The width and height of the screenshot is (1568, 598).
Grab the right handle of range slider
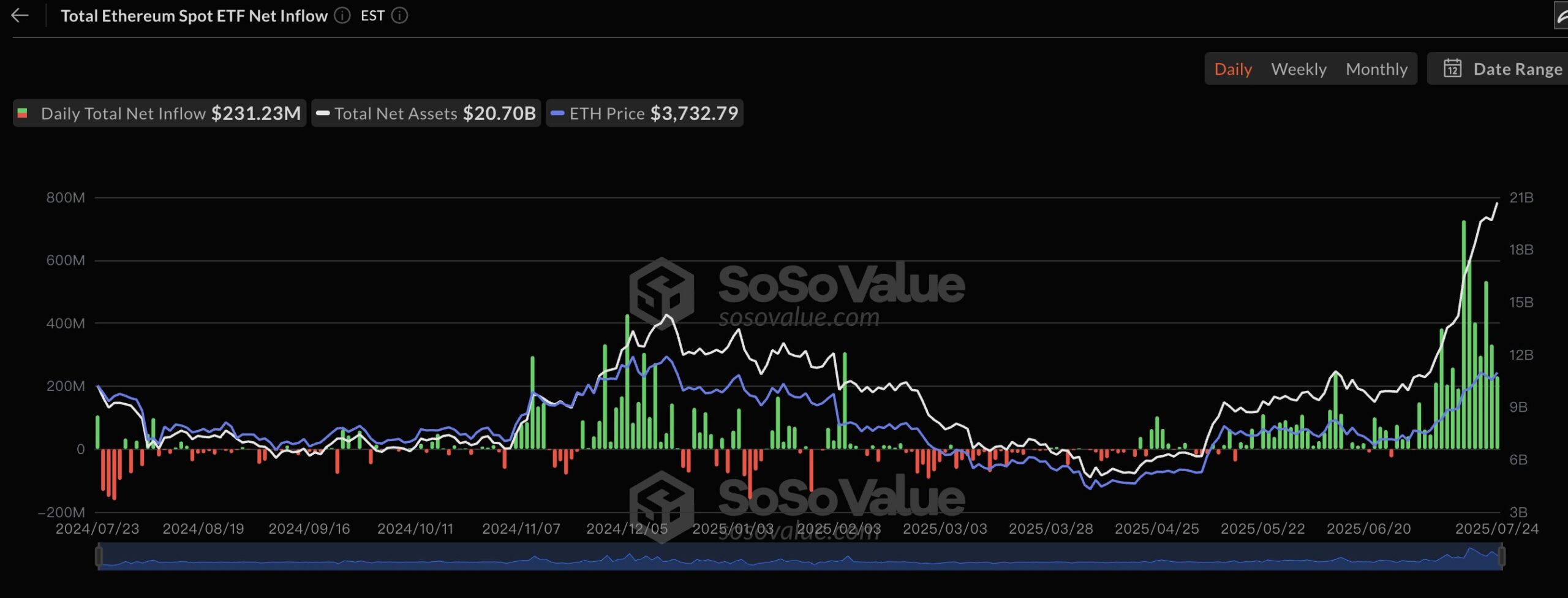point(1501,556)
